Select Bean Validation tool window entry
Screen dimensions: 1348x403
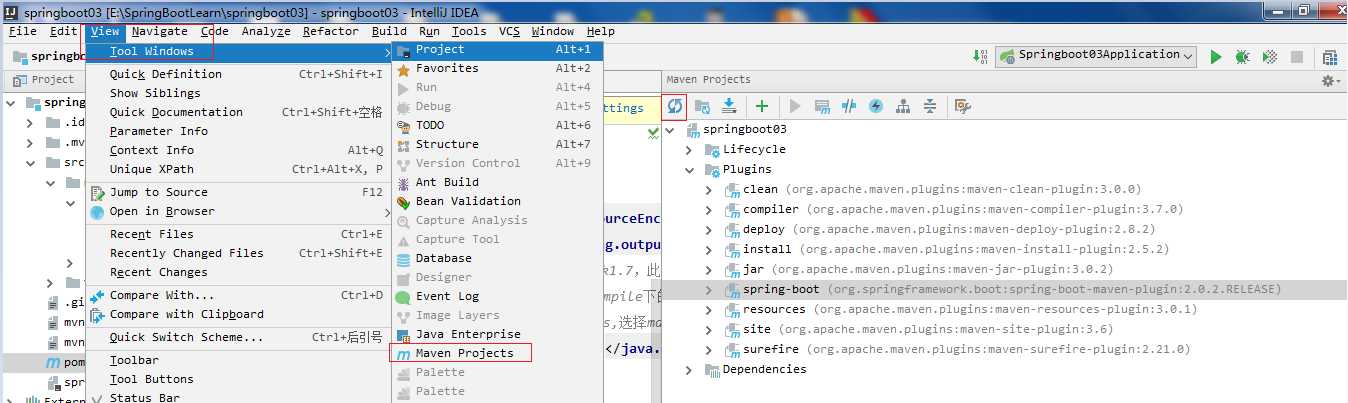point(497,201)
